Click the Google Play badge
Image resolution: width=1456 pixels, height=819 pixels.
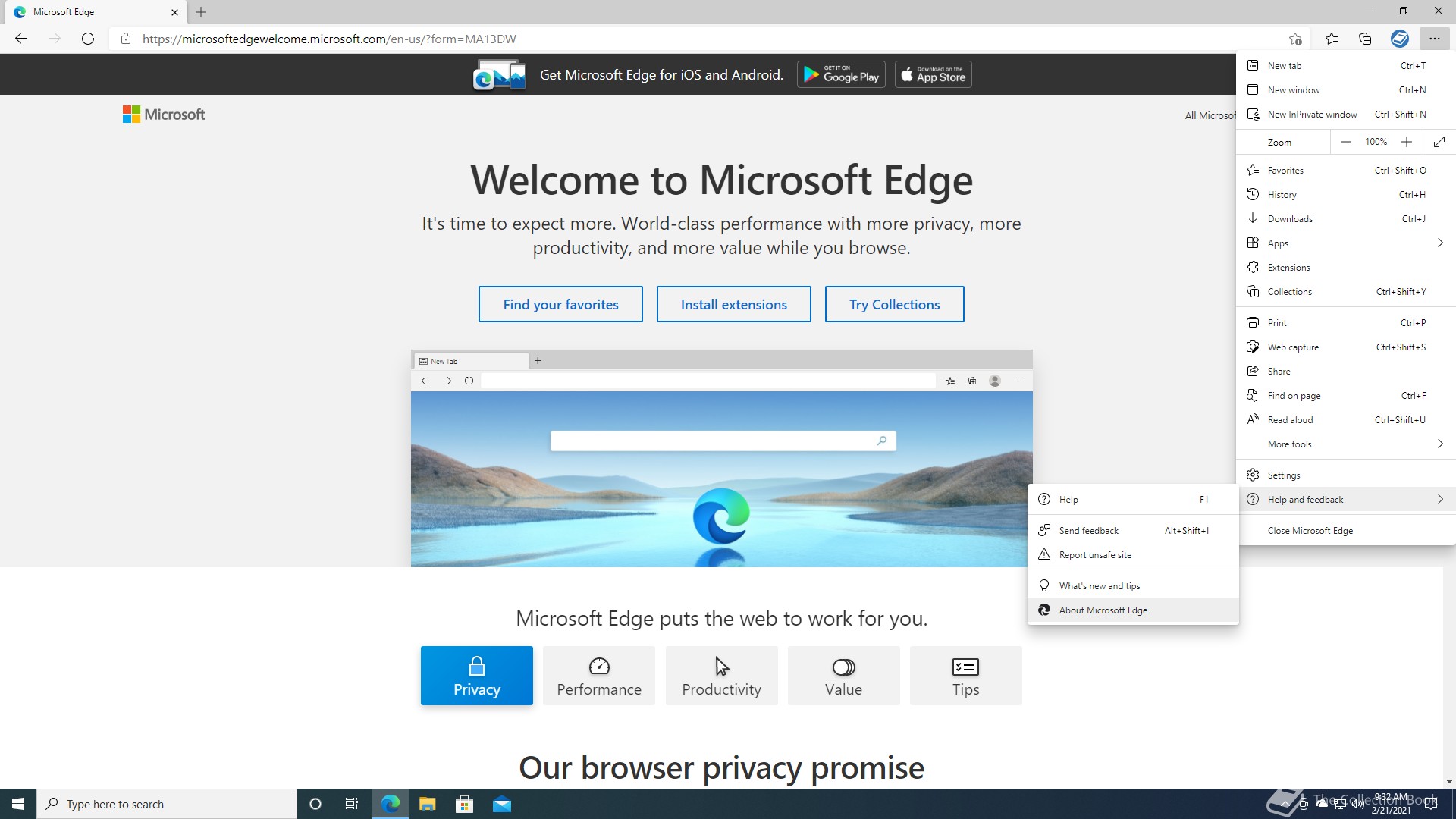(x=841, y=74)
